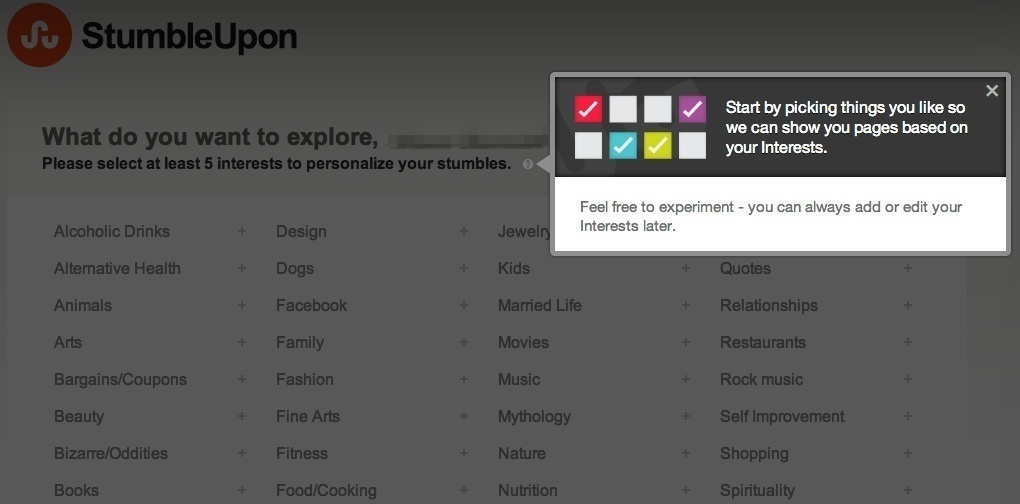Screen dimensions: 1020x504
Task: Add Kids with its plus icon
Action: point(686,268)
